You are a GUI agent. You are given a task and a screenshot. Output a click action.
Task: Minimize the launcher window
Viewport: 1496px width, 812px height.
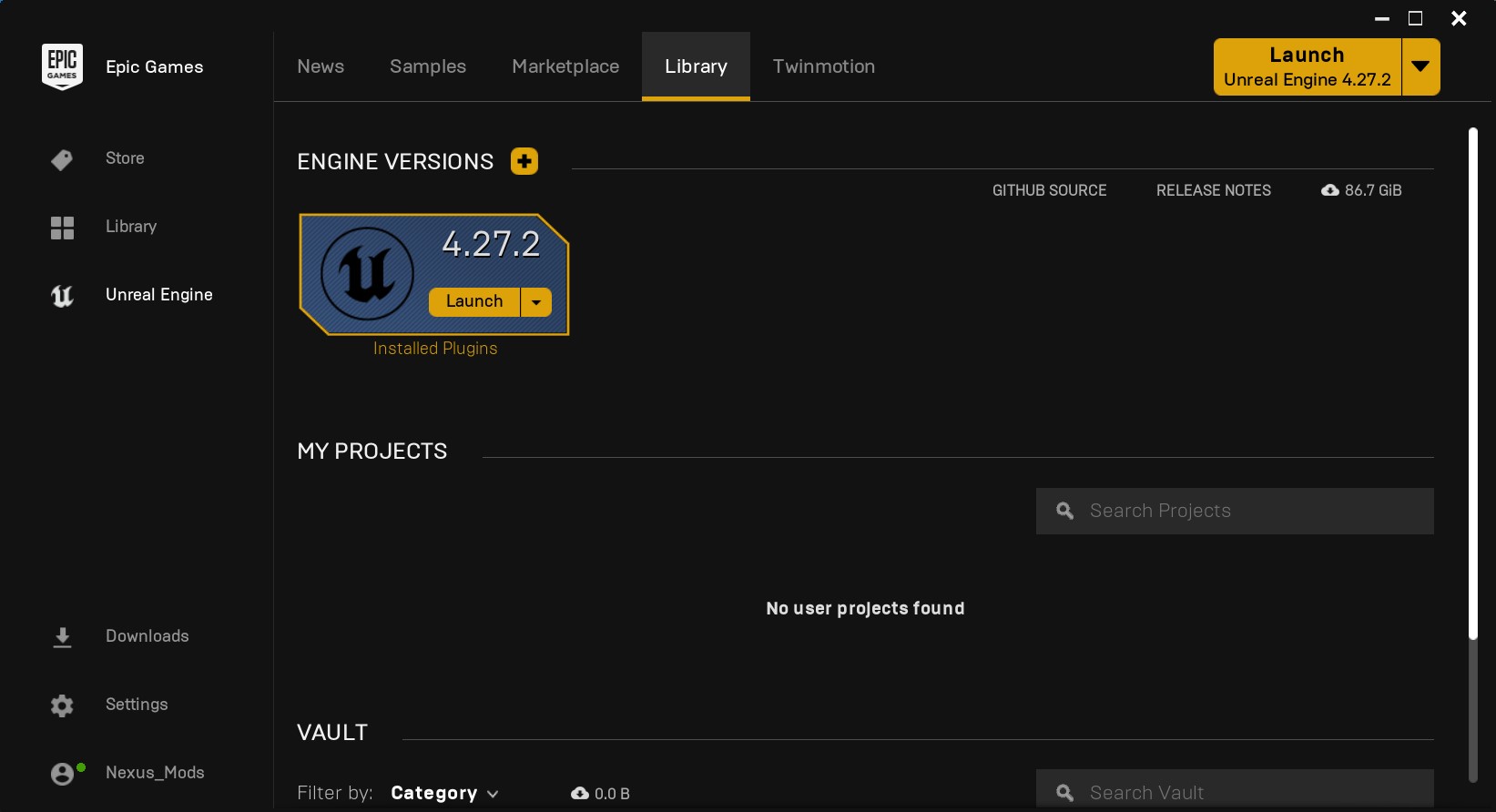click(x=1382, y=18)
